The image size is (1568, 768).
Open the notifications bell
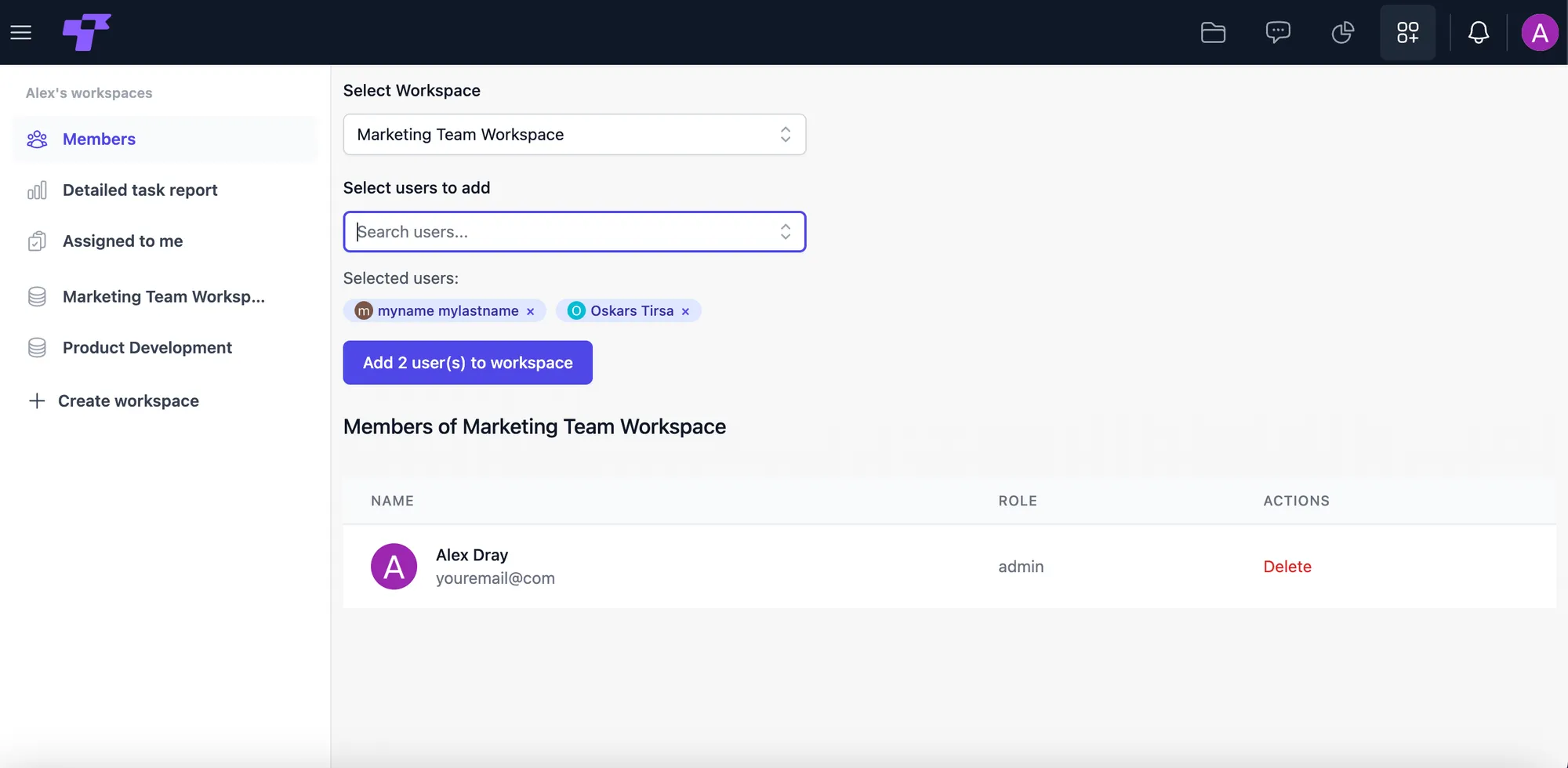click(x=1479, y=32)
